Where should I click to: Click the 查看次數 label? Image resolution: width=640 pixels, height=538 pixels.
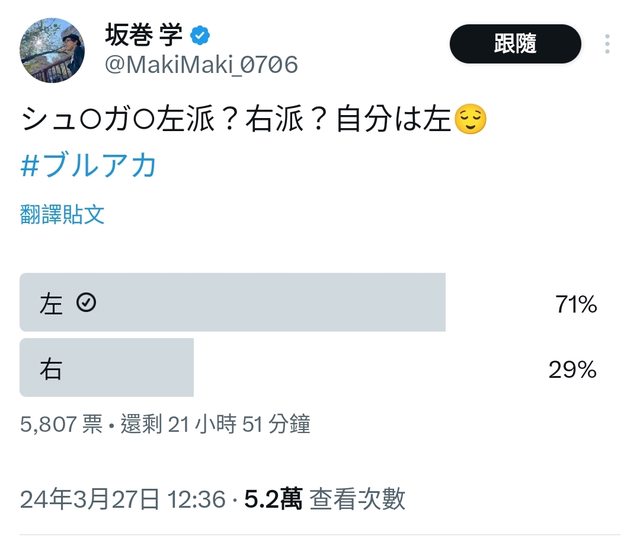pyautogui.click(x=357, y=499)
